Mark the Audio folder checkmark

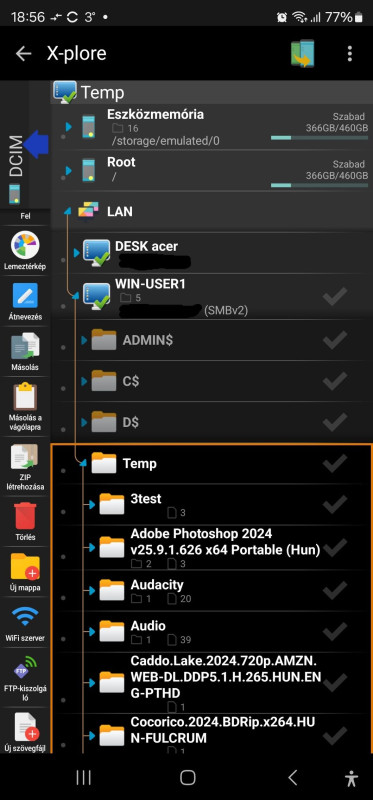(x=335, y=631)
